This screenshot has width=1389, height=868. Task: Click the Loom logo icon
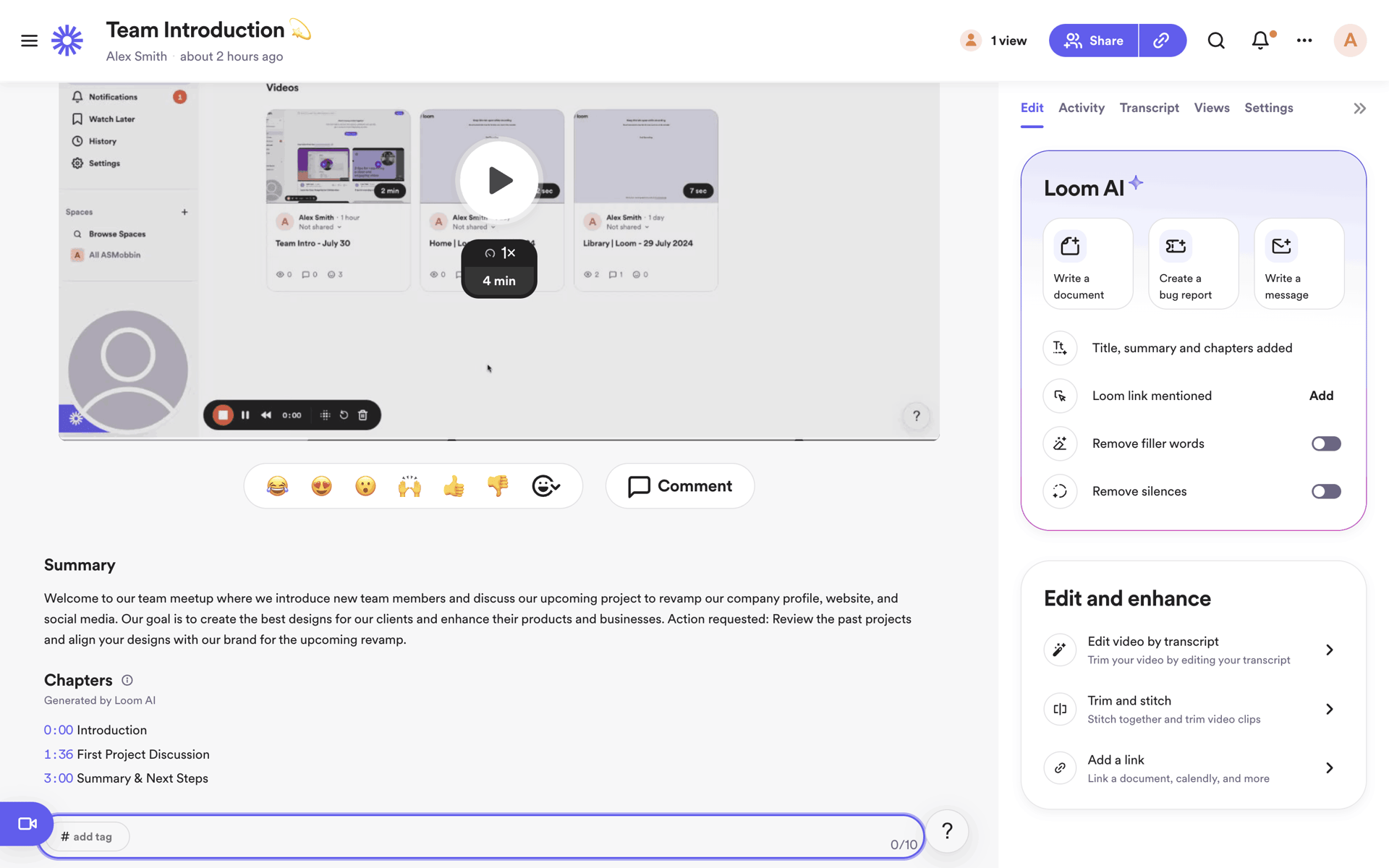click(x=67, y=41)
